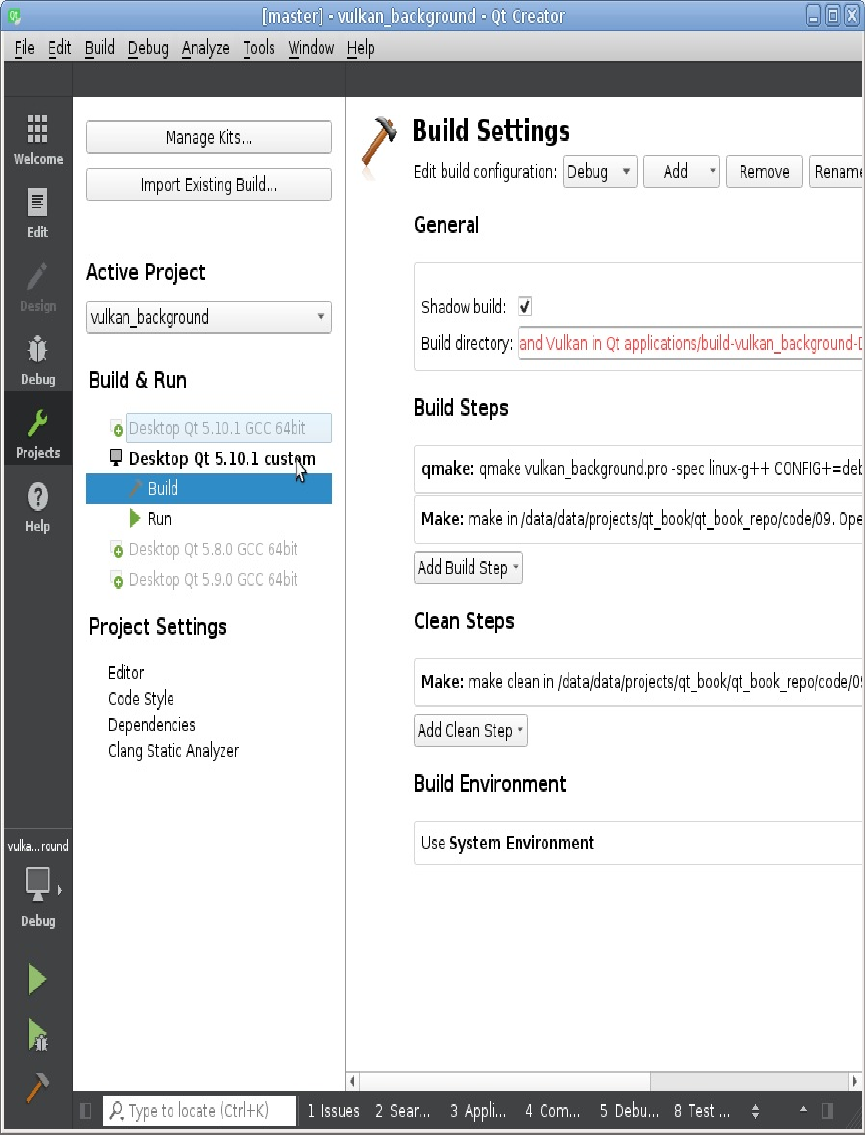This screenshot has height=1135, width=865.
Task: Switch to Edit mode
Action: [x=38, y=214]
